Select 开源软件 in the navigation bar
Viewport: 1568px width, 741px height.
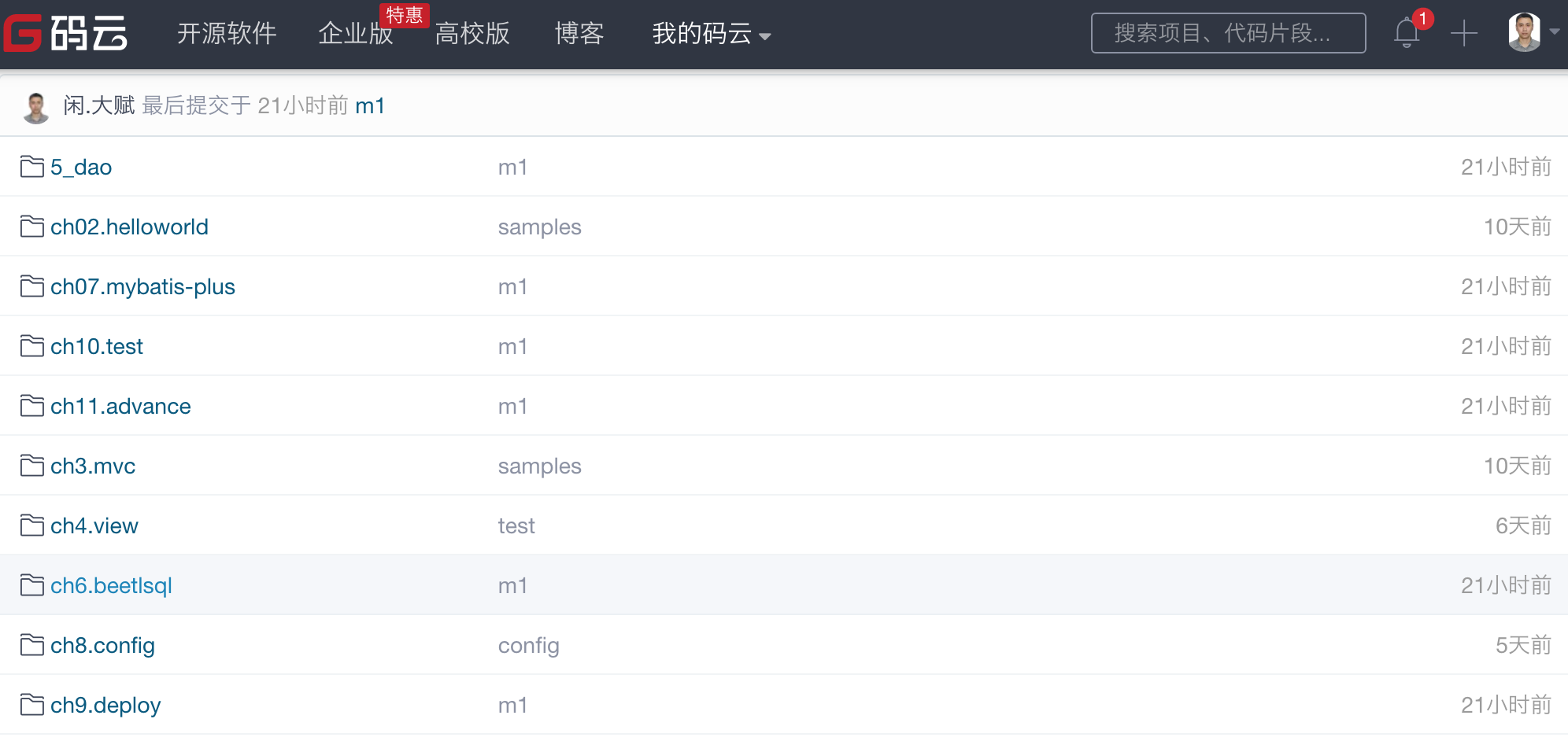[227, 35]
